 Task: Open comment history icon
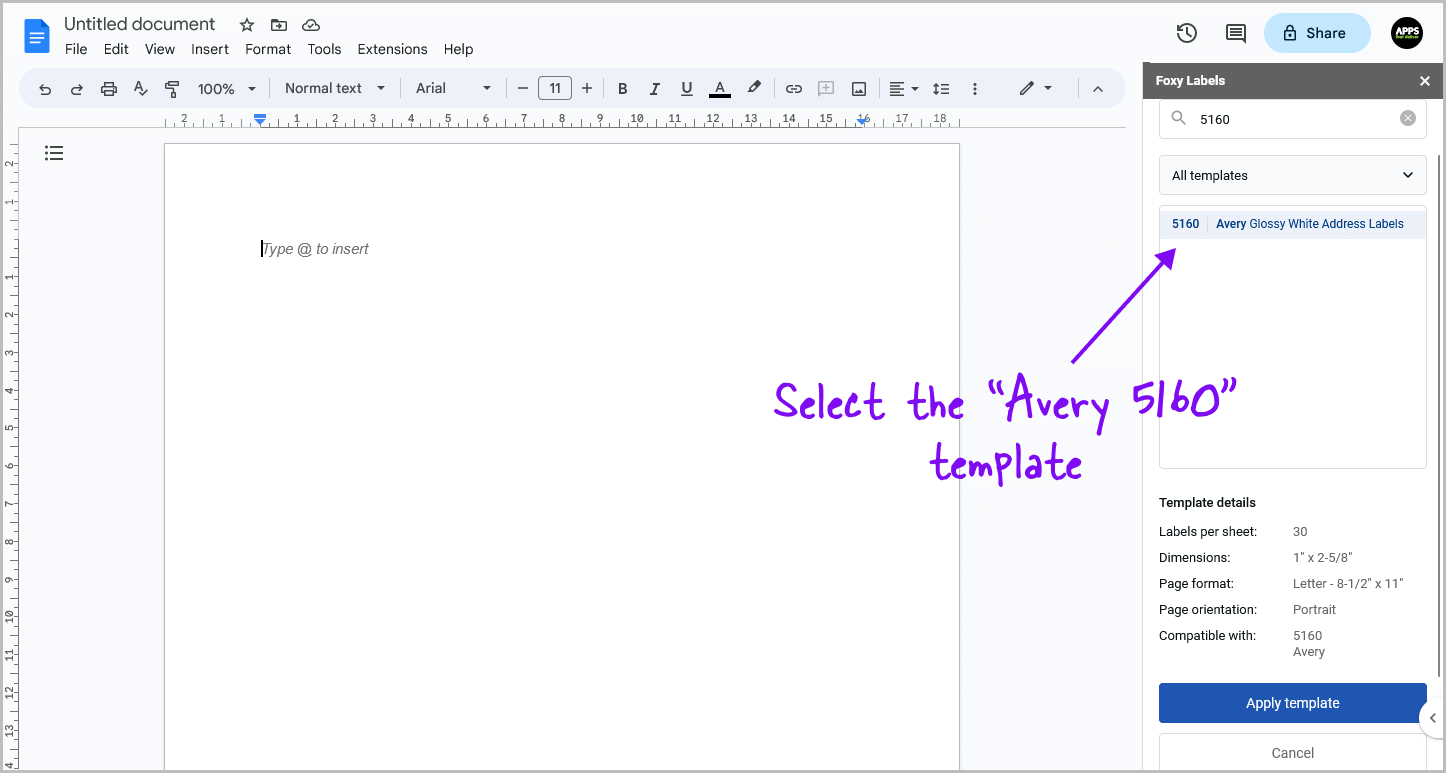1236,33
